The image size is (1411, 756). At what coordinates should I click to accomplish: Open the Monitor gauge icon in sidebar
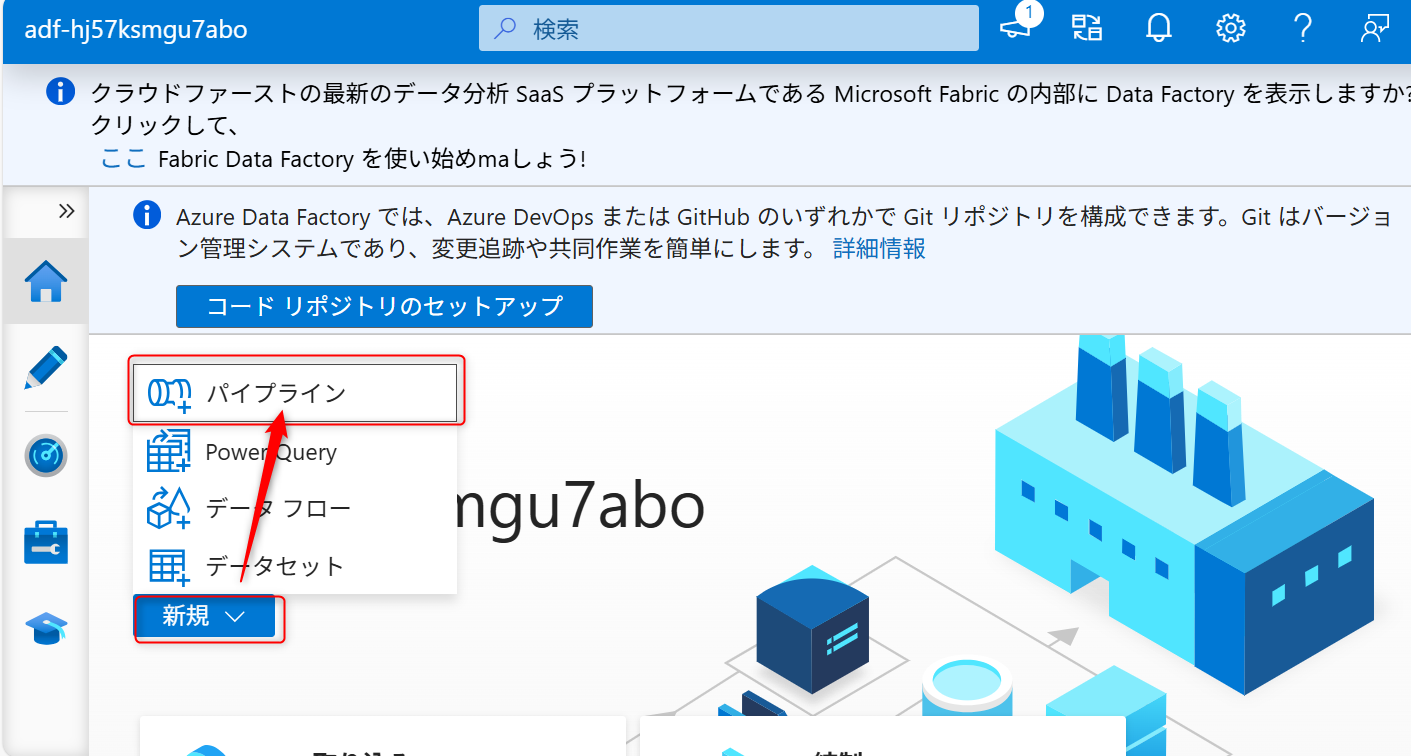pyautogui.click(x=45, y=455)
